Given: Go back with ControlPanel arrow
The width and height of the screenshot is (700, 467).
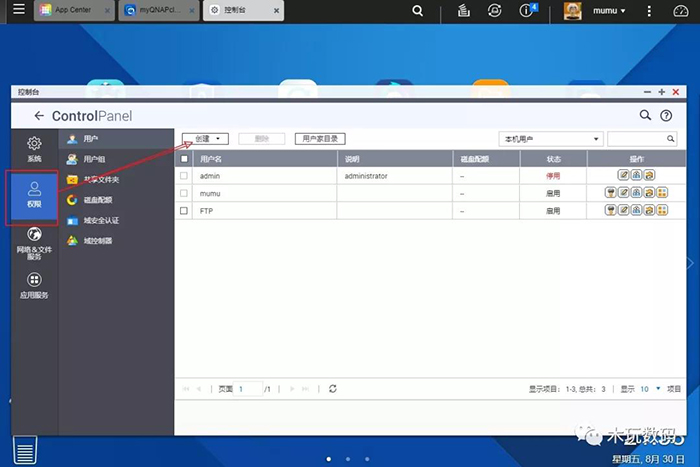Looking at the screenshot, I should coord(39,116).
